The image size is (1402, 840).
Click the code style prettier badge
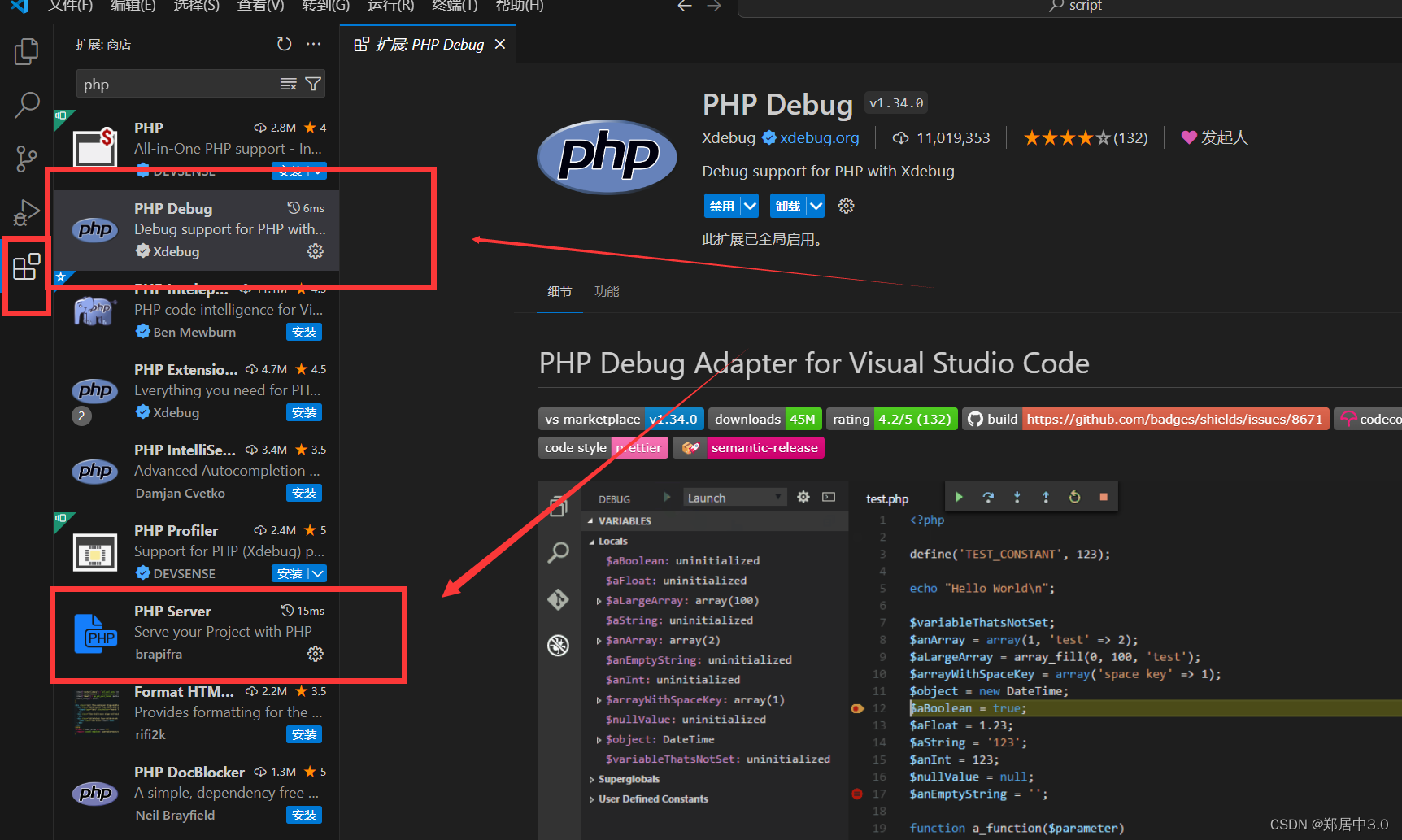(603, 447)
